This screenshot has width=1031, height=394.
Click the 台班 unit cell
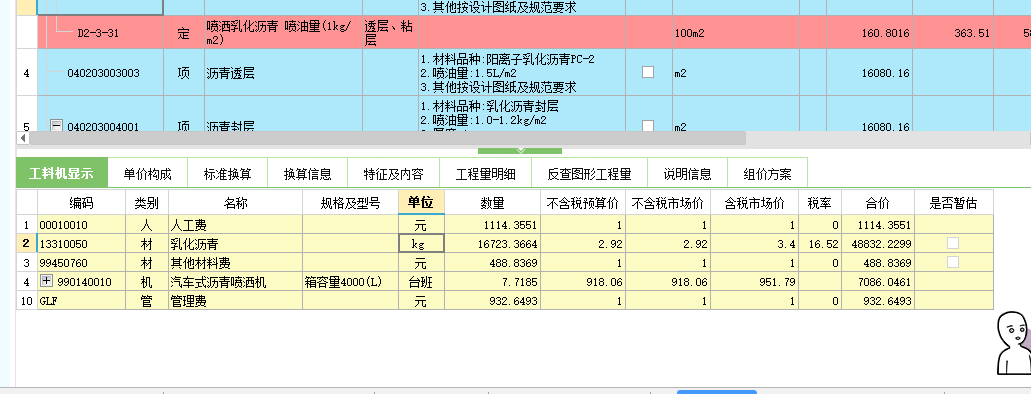421,282
